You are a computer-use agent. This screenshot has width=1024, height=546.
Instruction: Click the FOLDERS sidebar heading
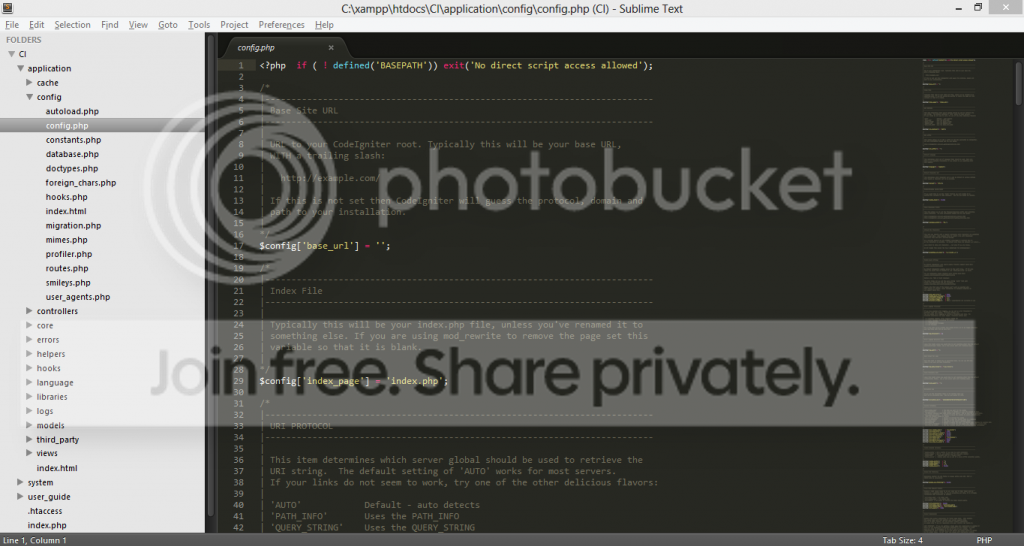click(x=24, y=40)
